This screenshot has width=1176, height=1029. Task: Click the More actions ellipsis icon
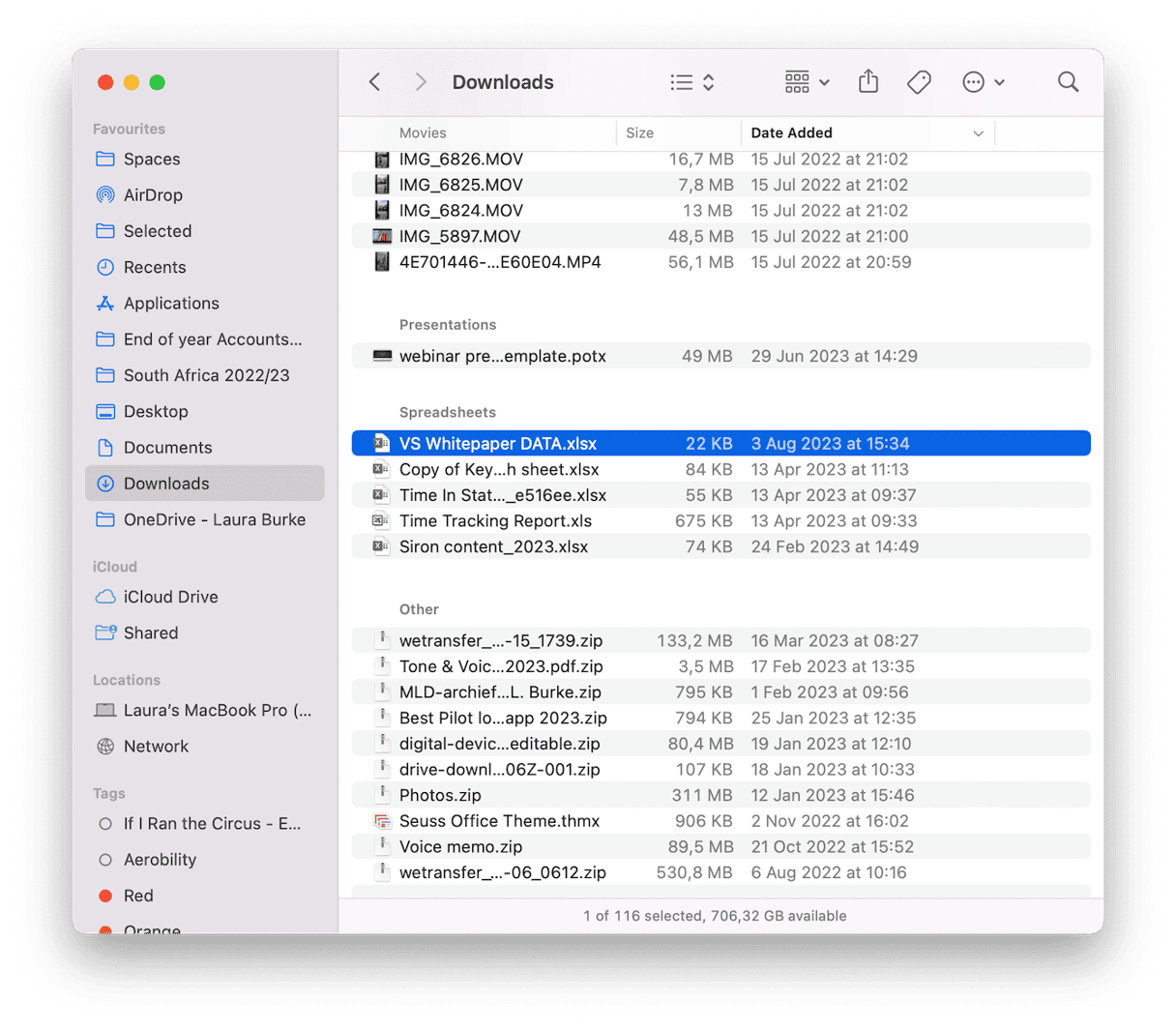click(x=973, y=81)
